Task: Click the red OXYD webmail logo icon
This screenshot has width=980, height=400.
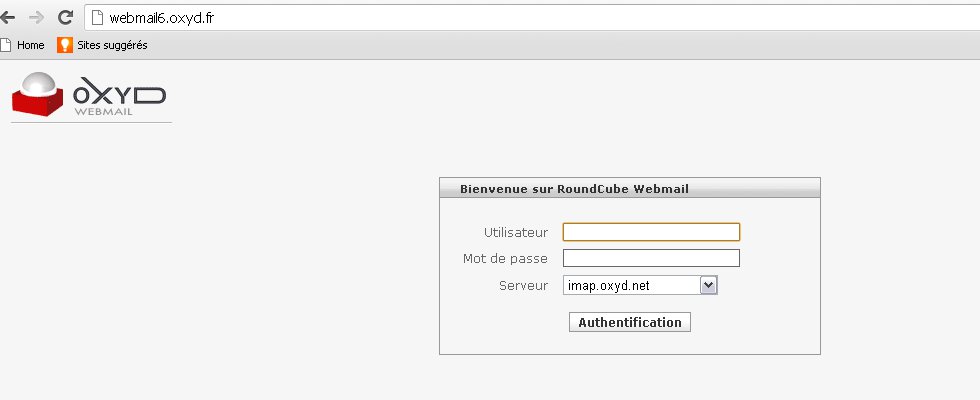Action: click(x=38, y=94)
